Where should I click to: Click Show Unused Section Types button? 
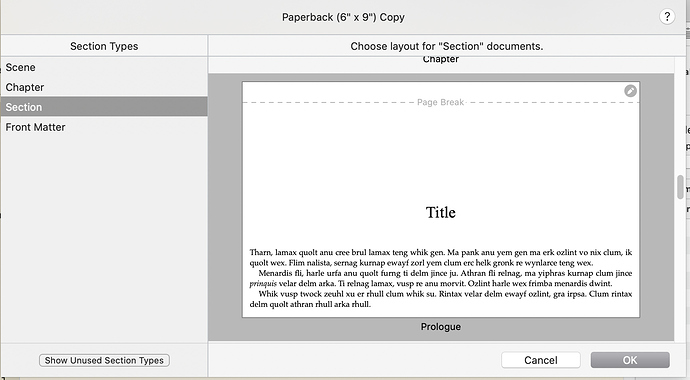click(104, 360)
